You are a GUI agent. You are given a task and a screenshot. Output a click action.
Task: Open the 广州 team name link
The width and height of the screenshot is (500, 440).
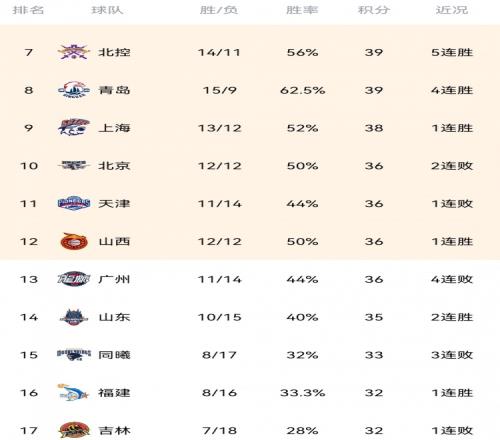[114, 279]
